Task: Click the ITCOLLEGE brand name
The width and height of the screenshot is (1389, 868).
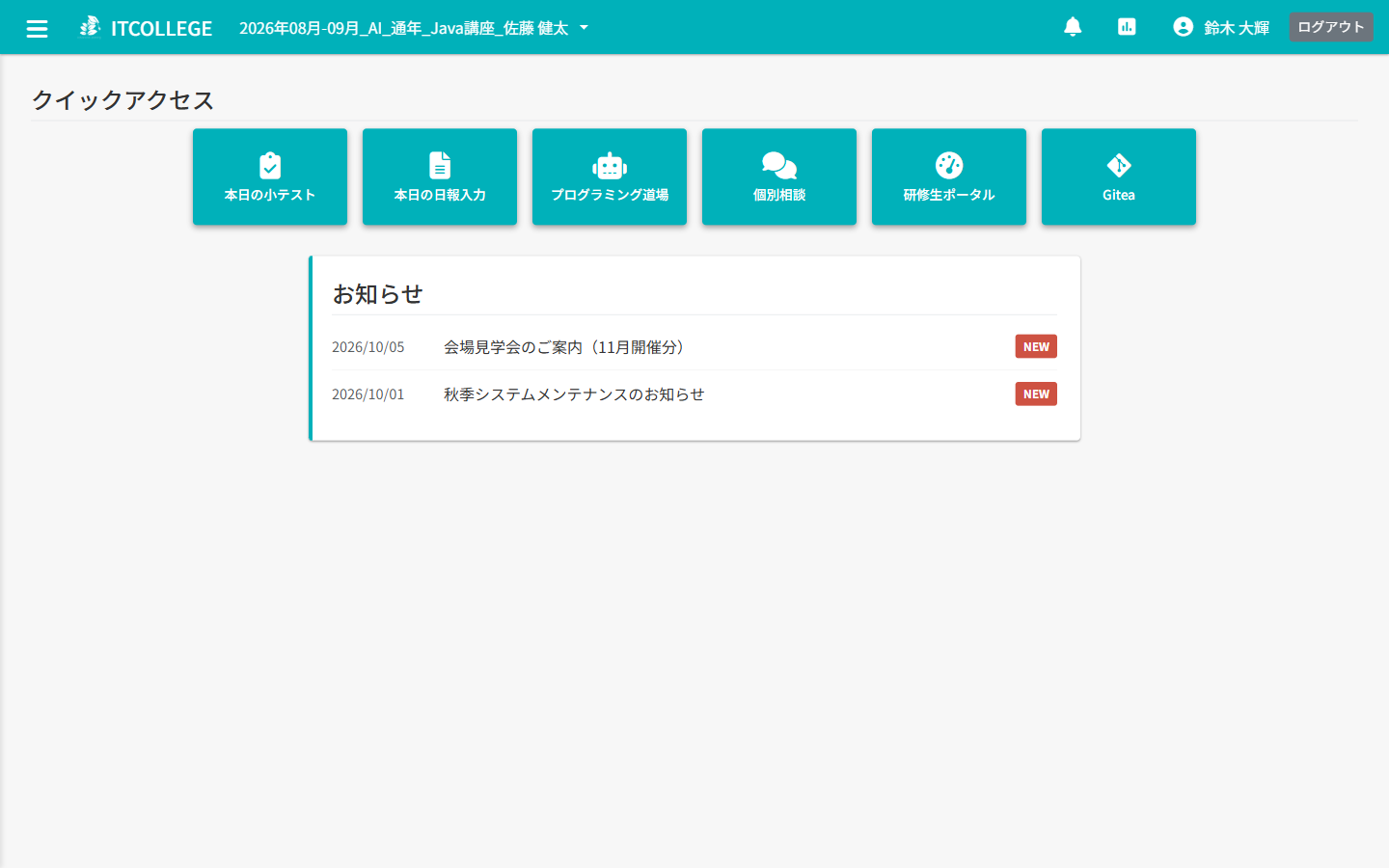Action: tap(161, 28)
